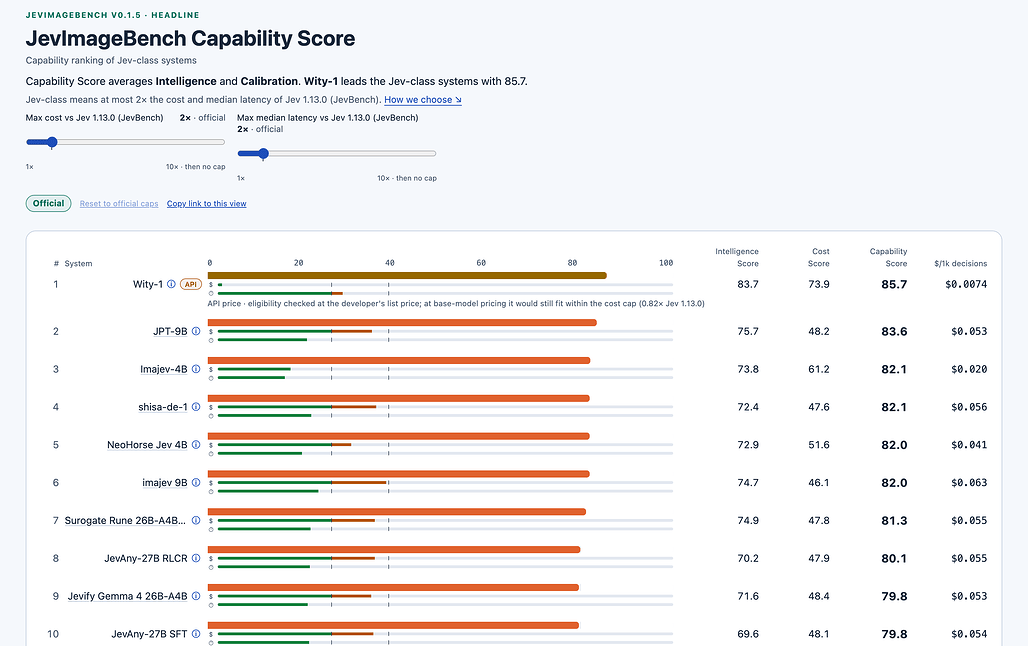Open the Imajev-4B system link
The image size is (1028, 646).
(163, 369)
